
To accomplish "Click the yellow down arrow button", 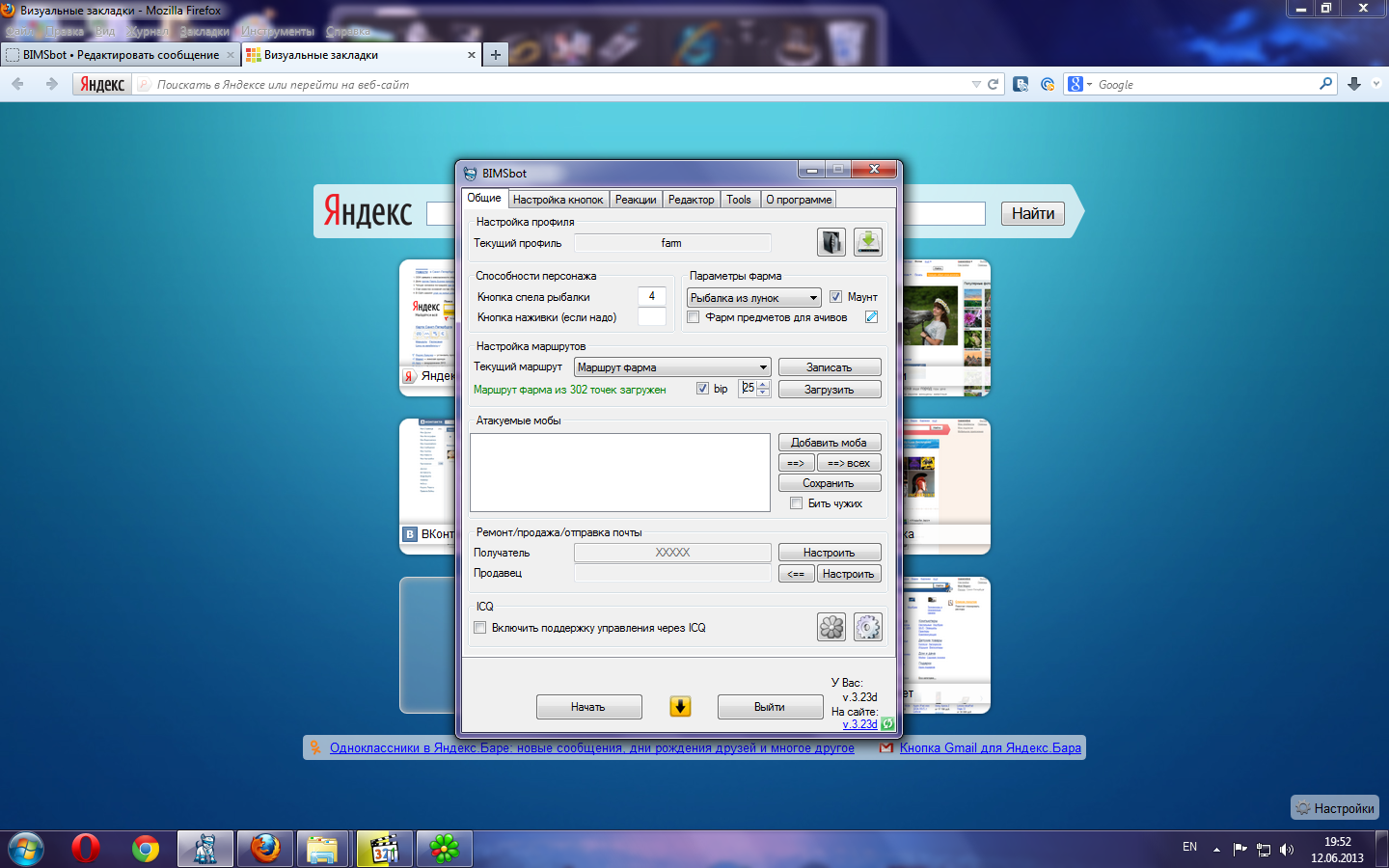I will tap(680, 707).
